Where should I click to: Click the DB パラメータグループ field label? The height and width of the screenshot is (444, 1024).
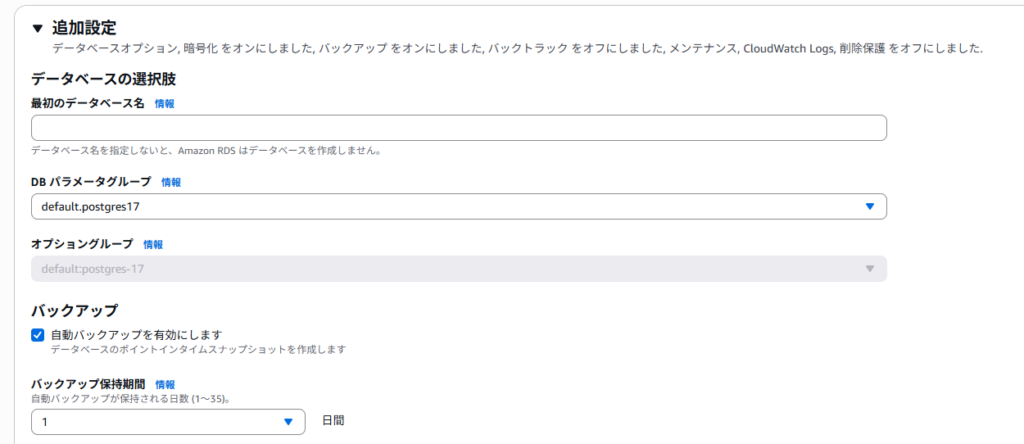click(91, 182)
